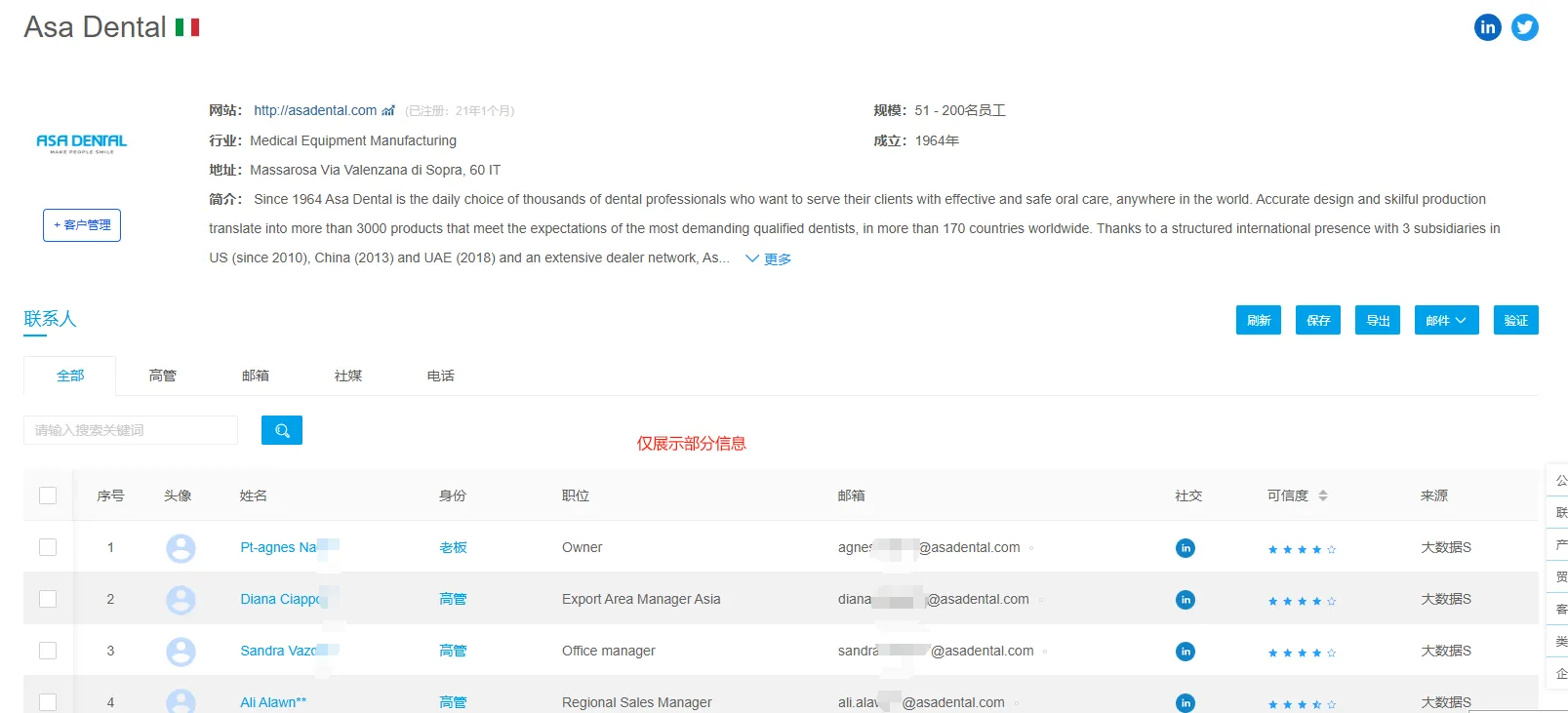Click the 老板 identity tag
This screenshot has height=713, width=1568.
pyautogui.click(x=453, y=547)
